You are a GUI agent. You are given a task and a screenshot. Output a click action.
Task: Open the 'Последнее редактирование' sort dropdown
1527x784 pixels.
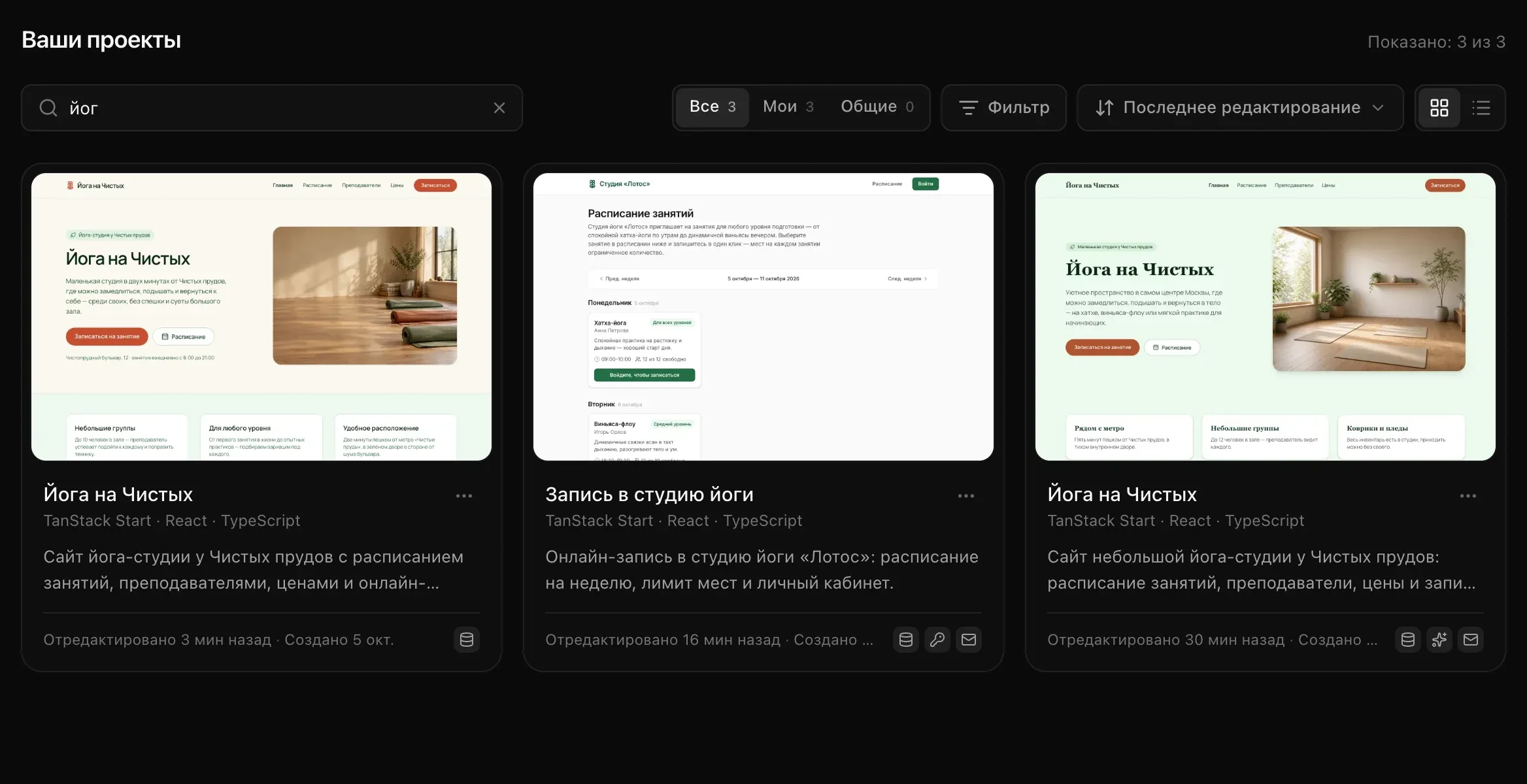[x=1240, y=108]
